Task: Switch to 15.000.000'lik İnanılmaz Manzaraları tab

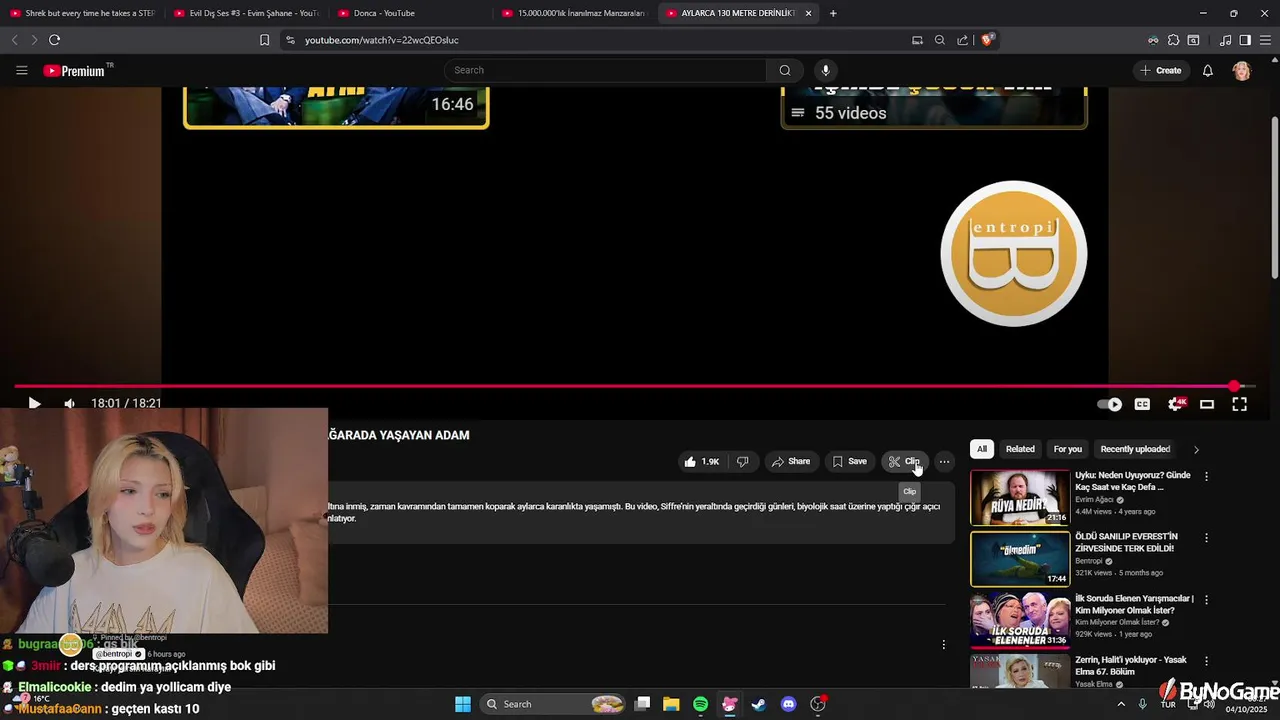Action: click(x=575, y=13)
